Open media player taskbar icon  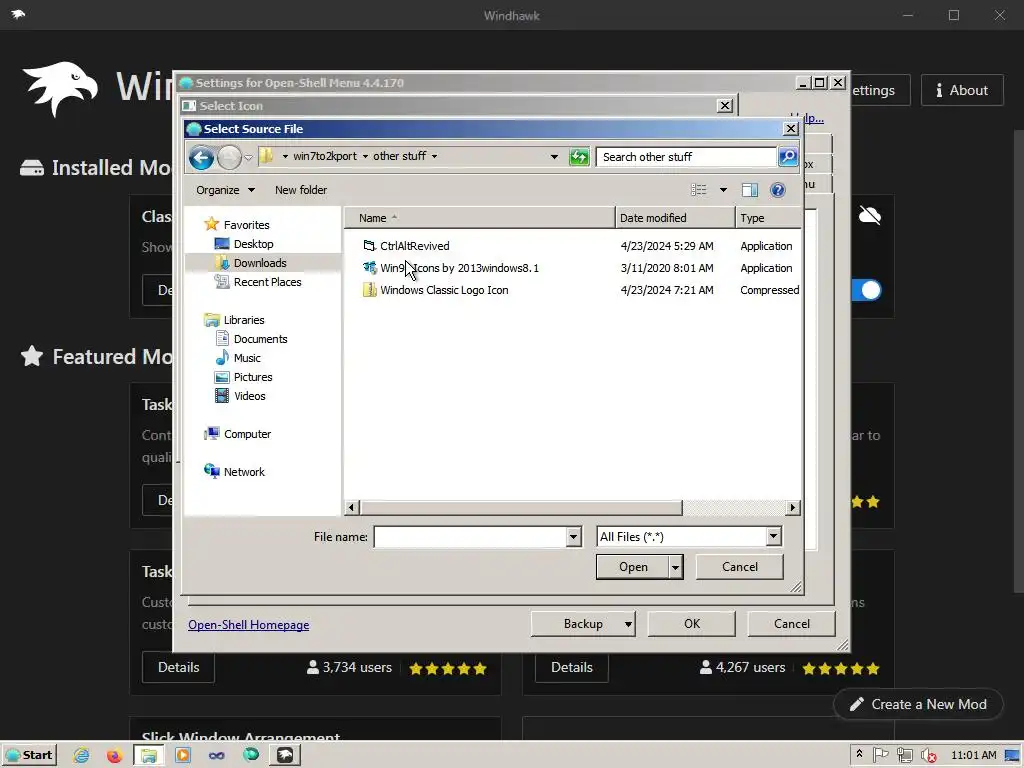pyautogui.click(x=183, y=756)
